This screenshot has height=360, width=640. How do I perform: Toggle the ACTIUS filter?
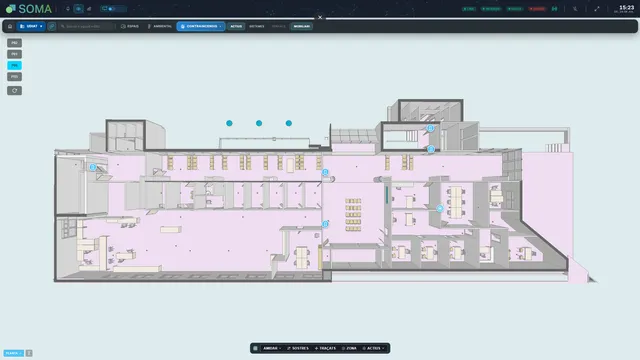tap(236, 26)
